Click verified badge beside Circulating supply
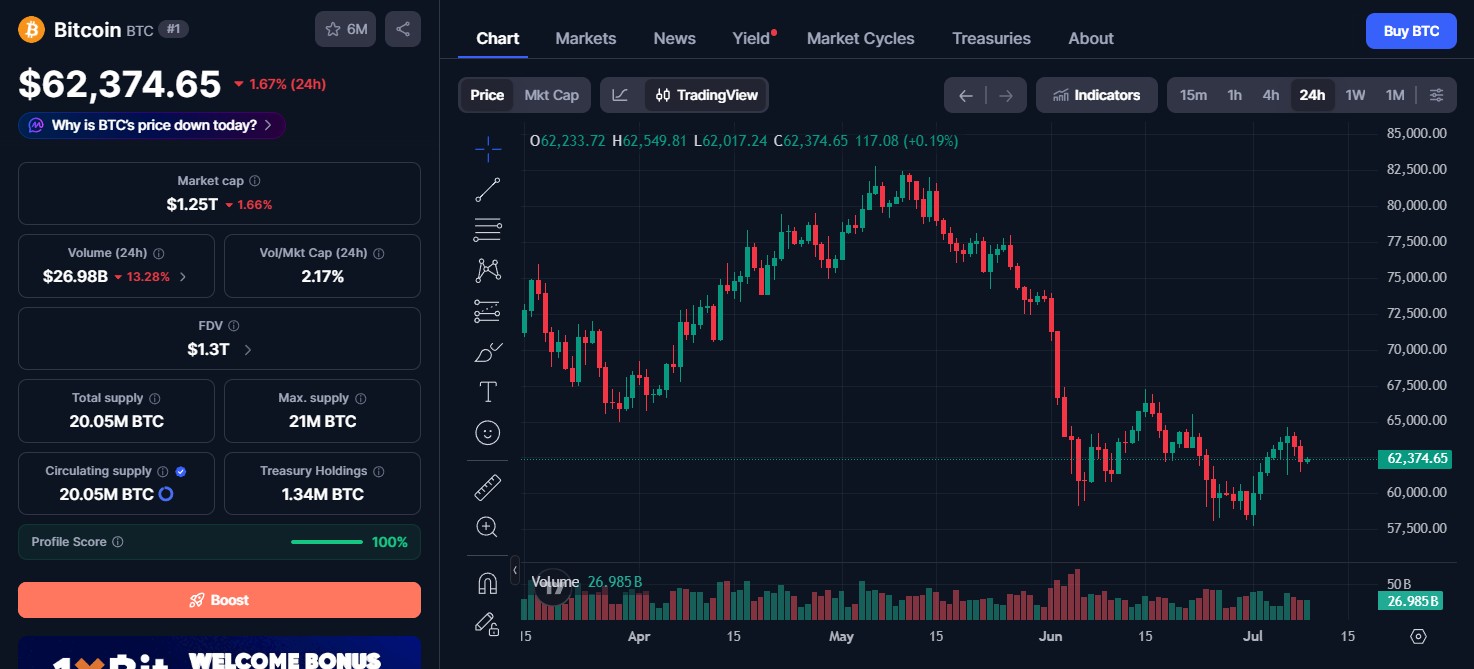The height and width of the screenshot is (669, 1474). [181, 471]
